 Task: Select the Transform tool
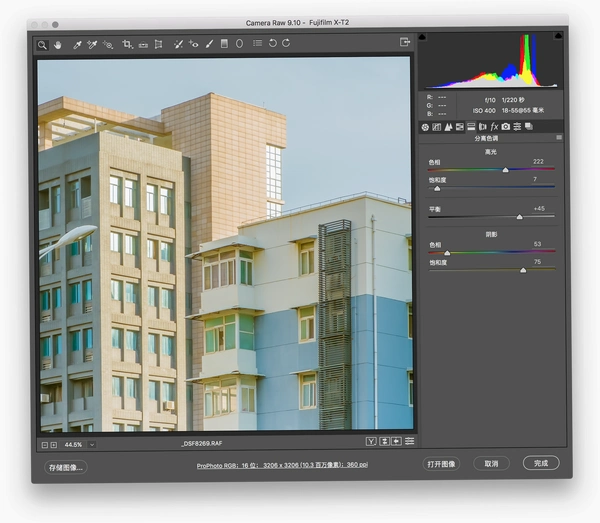point(158,44)
